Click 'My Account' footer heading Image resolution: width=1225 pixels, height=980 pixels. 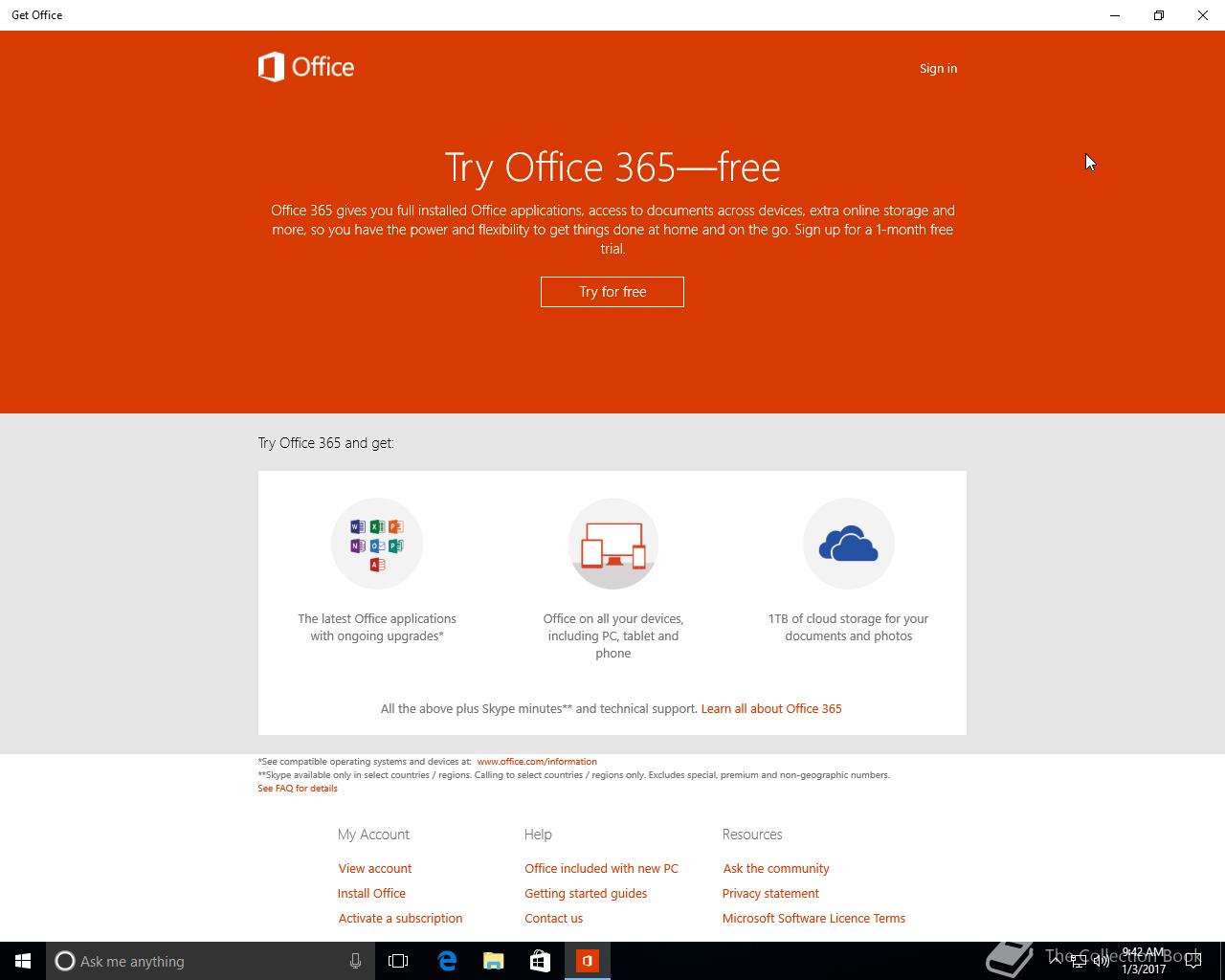[x=373, y=835]
